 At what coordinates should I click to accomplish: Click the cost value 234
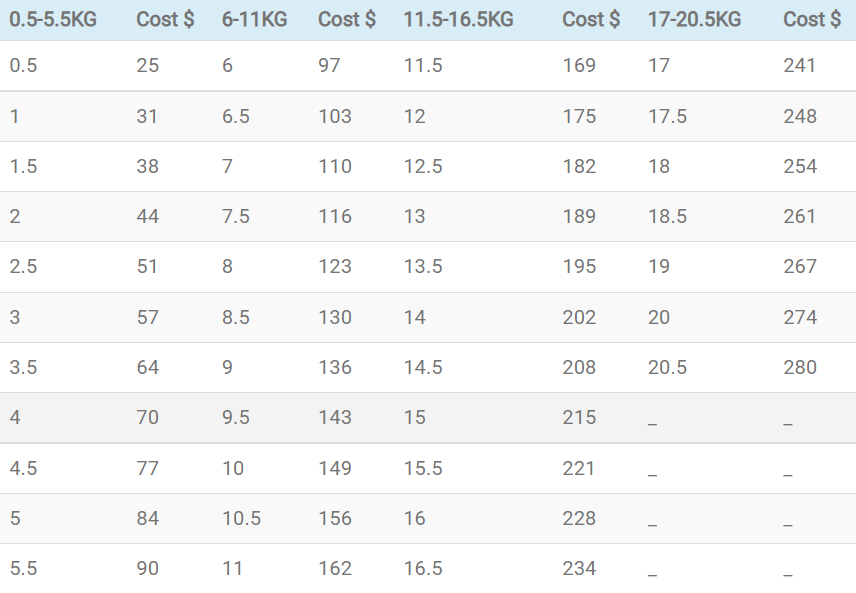(579, 569)
